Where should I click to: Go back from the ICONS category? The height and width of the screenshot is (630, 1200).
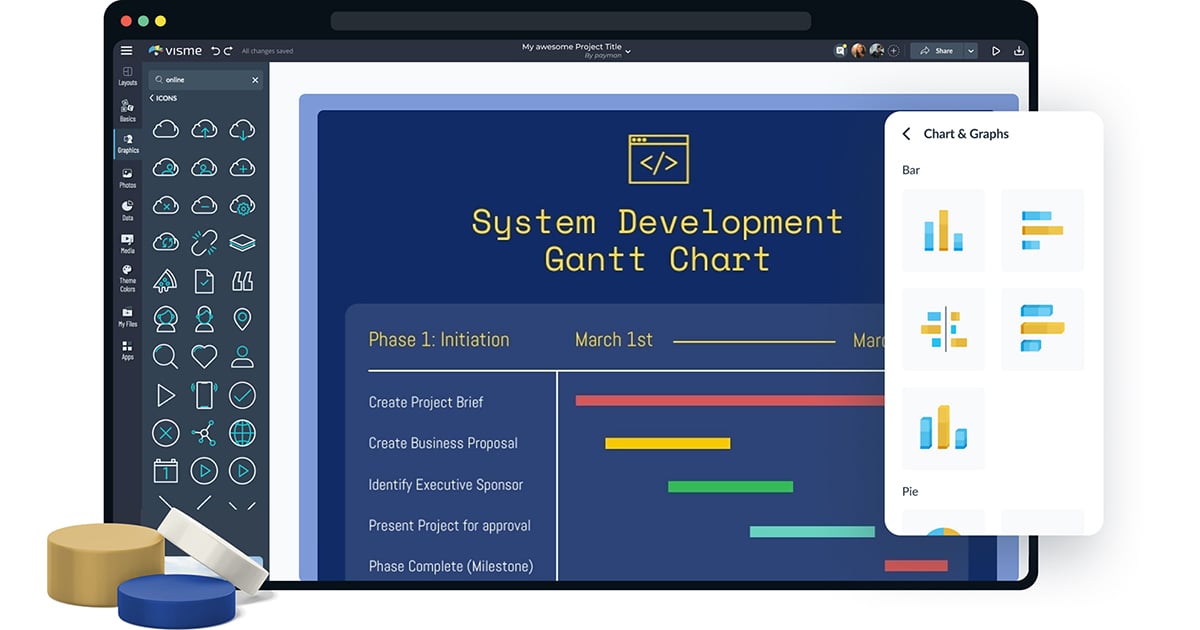pos(152,98)
